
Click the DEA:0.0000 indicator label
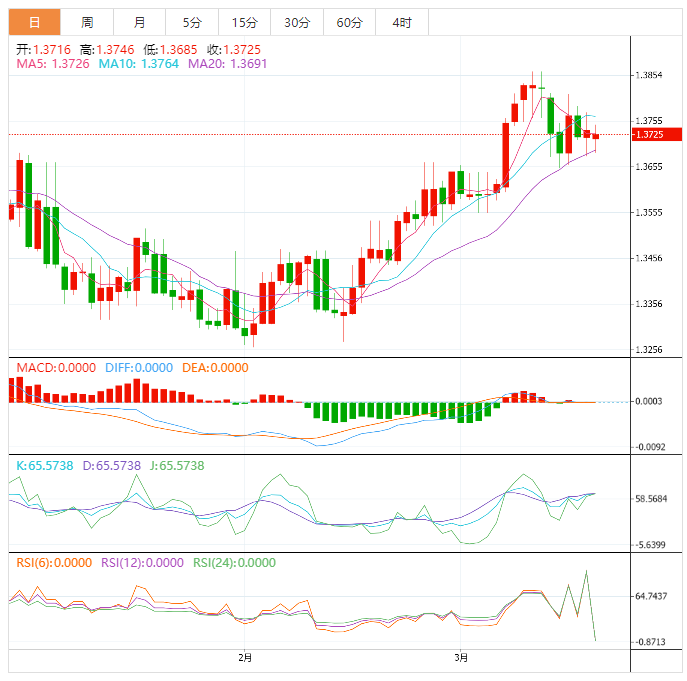pyautogui.click(x=215, y=368)
